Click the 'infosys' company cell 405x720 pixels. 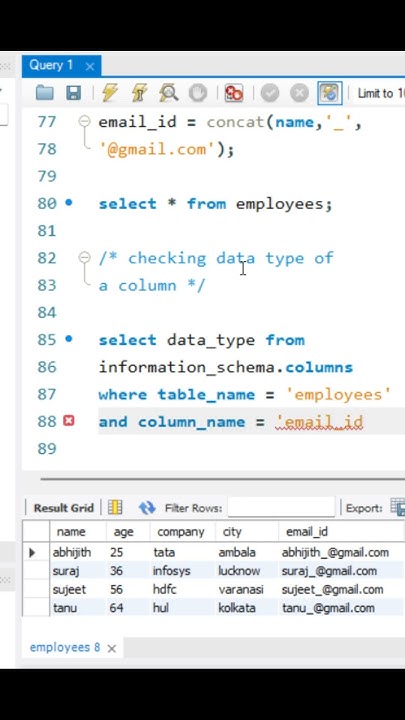pos(182,571)
